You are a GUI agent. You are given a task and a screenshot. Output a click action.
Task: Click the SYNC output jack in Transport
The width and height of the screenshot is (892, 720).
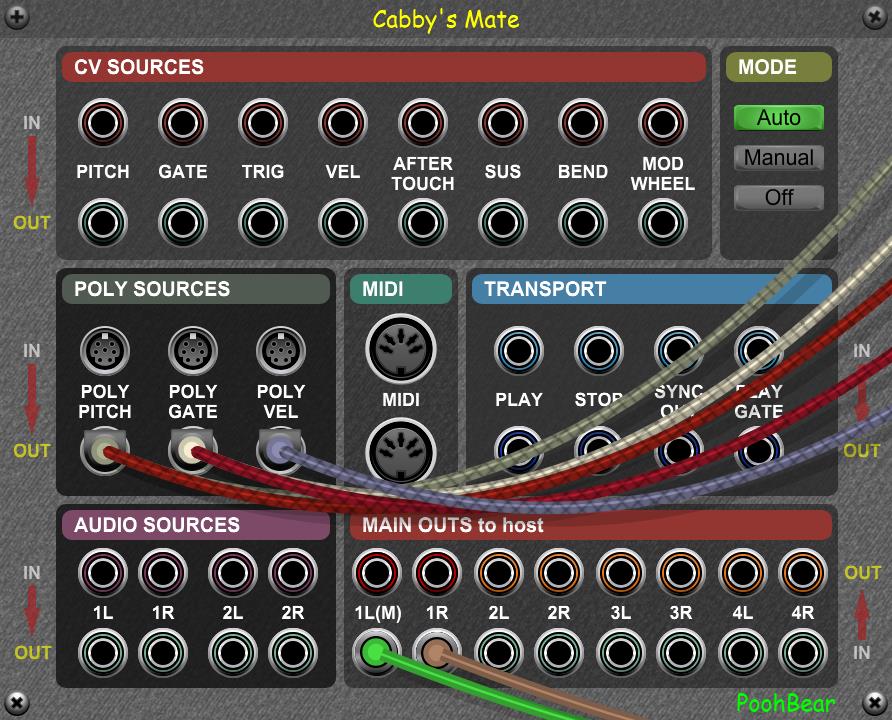coord(679,450)
